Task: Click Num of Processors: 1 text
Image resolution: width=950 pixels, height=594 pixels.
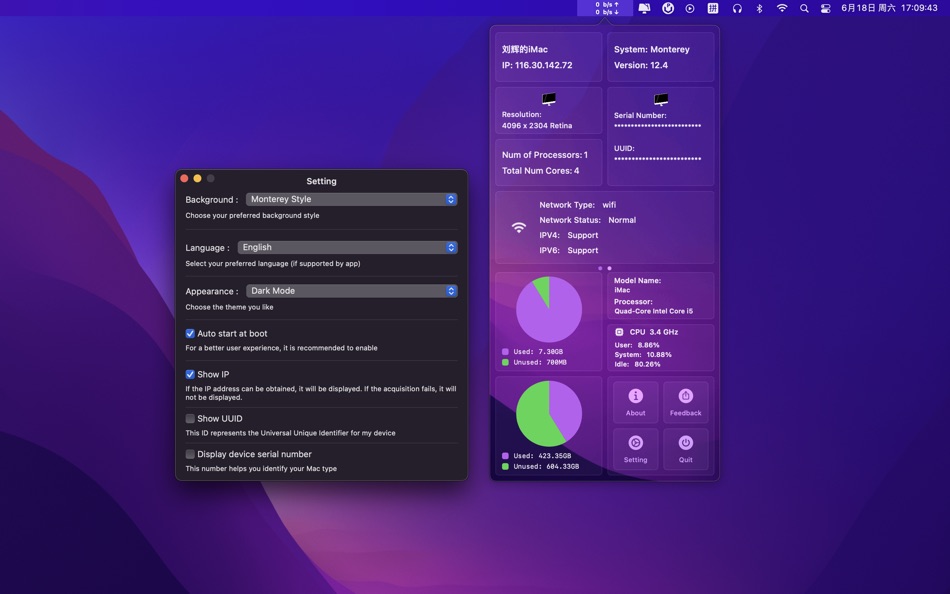Action: [545, 155]
